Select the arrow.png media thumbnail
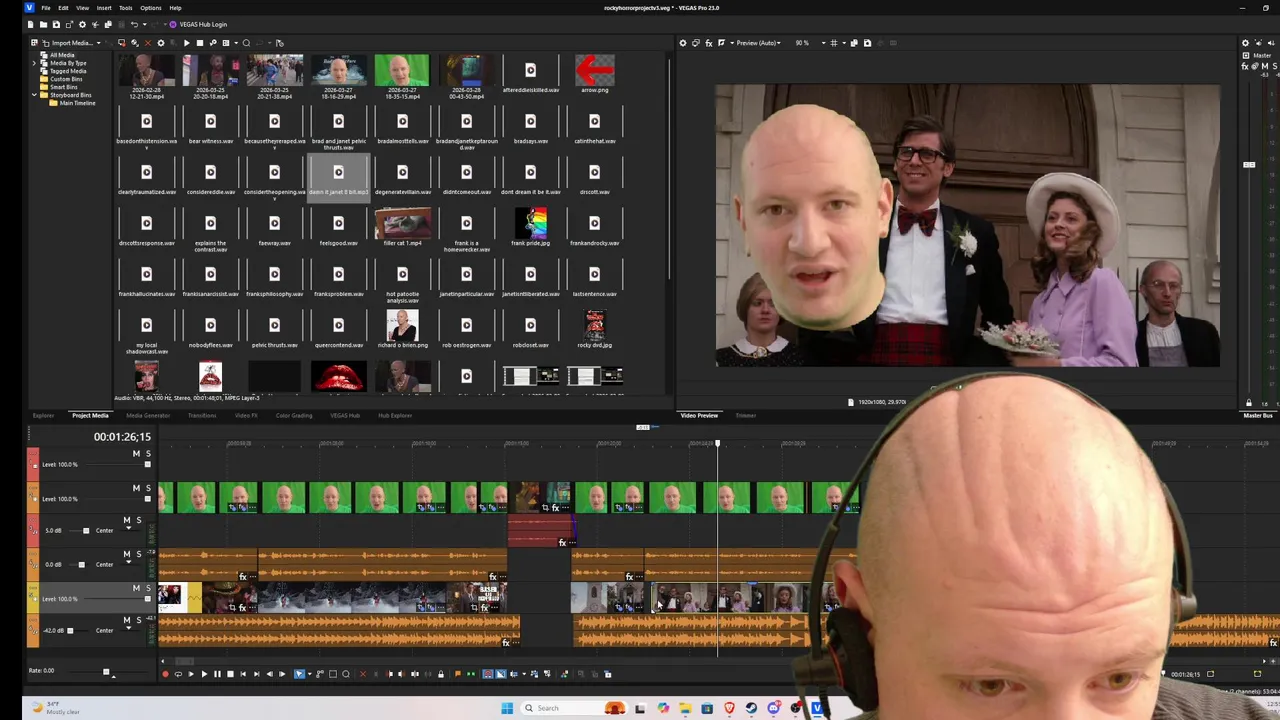The width and height of the screenshot is (1280, 720). pos(594,72)
